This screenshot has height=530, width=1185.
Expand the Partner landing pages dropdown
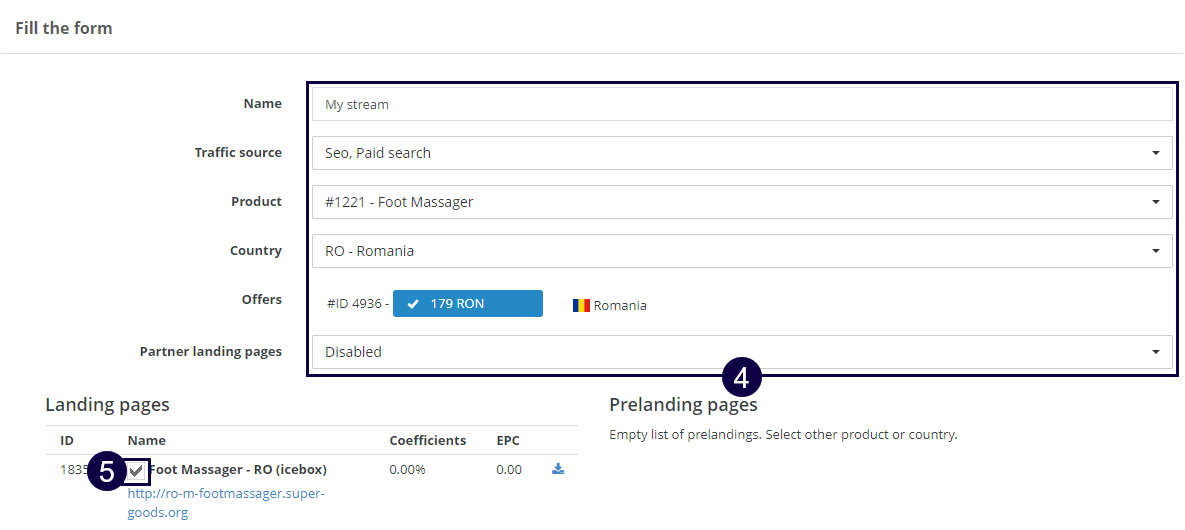[x=740, y=352]
